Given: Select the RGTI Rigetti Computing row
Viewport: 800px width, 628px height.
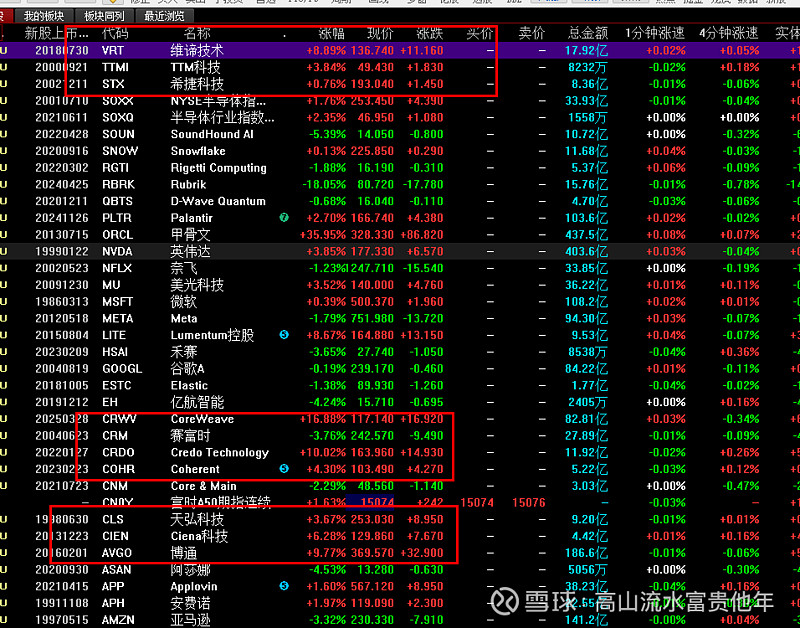Looking at the screenshot, I should point(400,168).
